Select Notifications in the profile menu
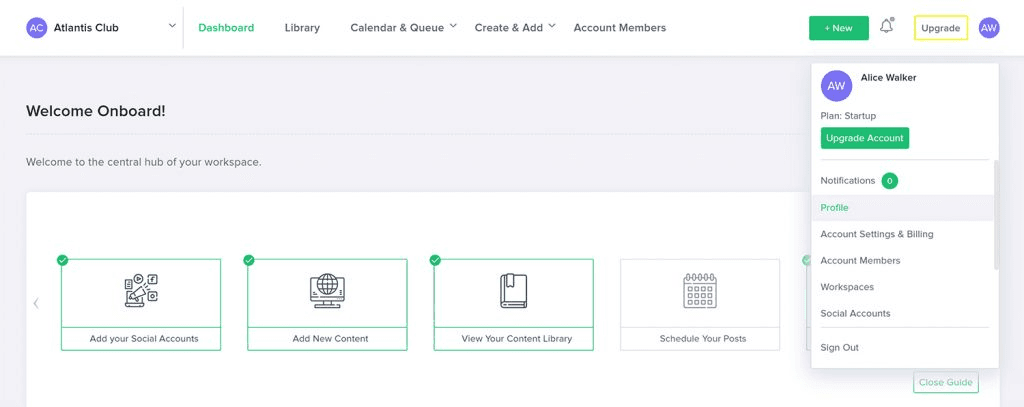1024x407 pixels. tap(848, 180)
